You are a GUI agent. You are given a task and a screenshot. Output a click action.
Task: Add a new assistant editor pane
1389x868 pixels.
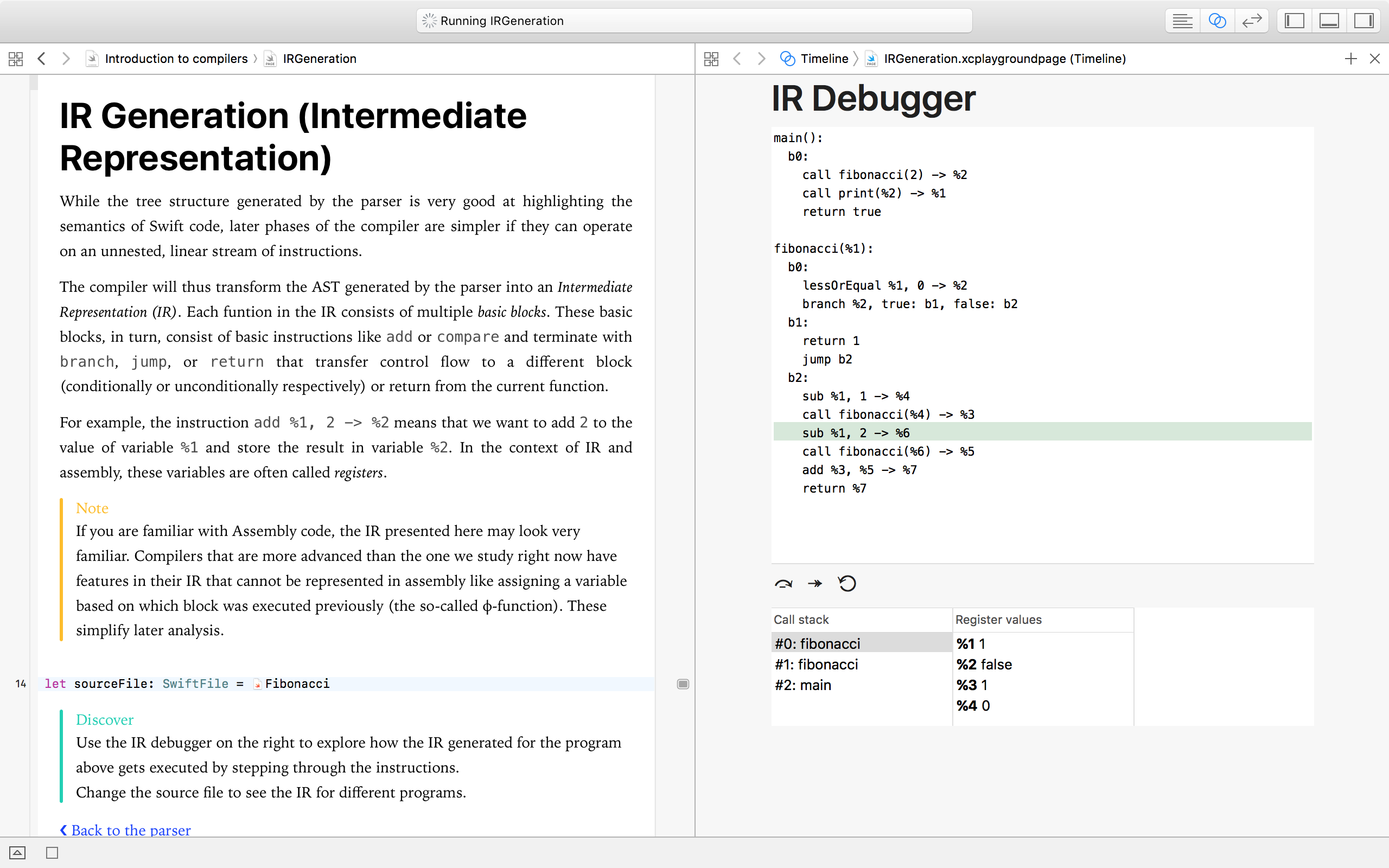pos(1350,59)
